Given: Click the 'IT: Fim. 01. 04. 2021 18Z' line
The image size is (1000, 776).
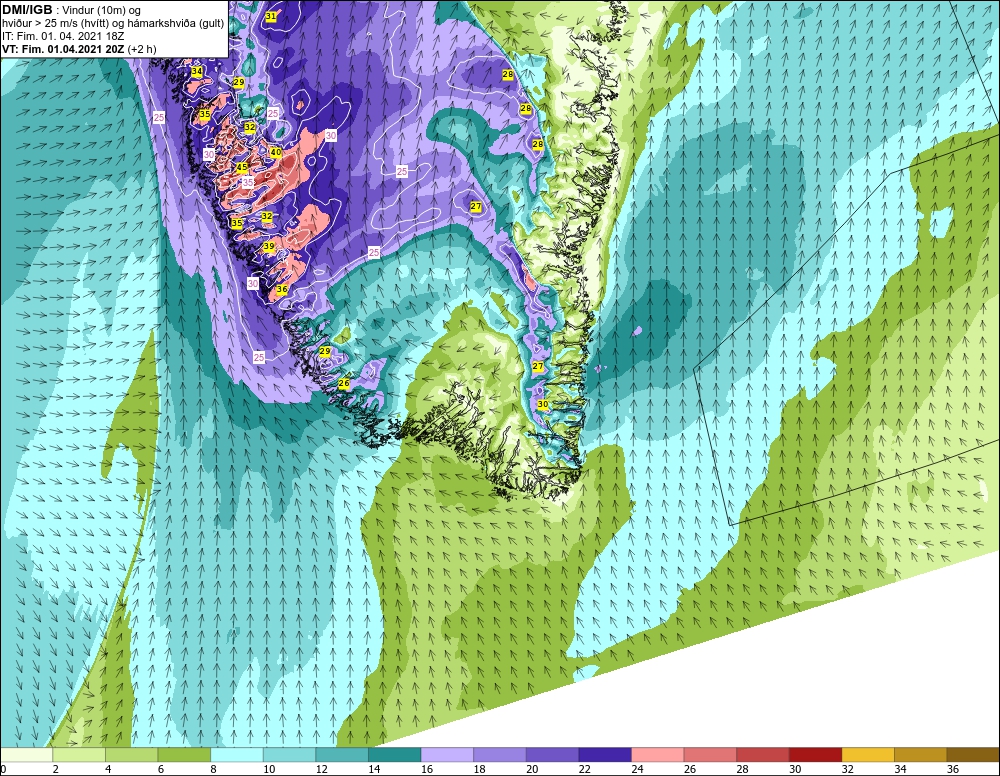Looking at the screenshot, I should click(x=62, y=36).
